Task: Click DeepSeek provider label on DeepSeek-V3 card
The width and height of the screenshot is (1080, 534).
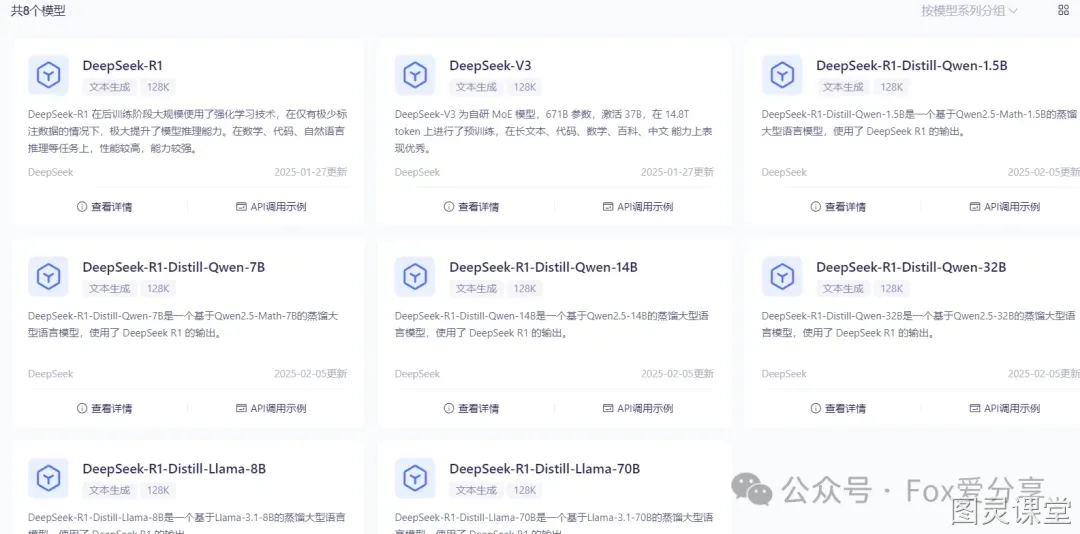Action: pyautogui.click(x=417, y=172)
